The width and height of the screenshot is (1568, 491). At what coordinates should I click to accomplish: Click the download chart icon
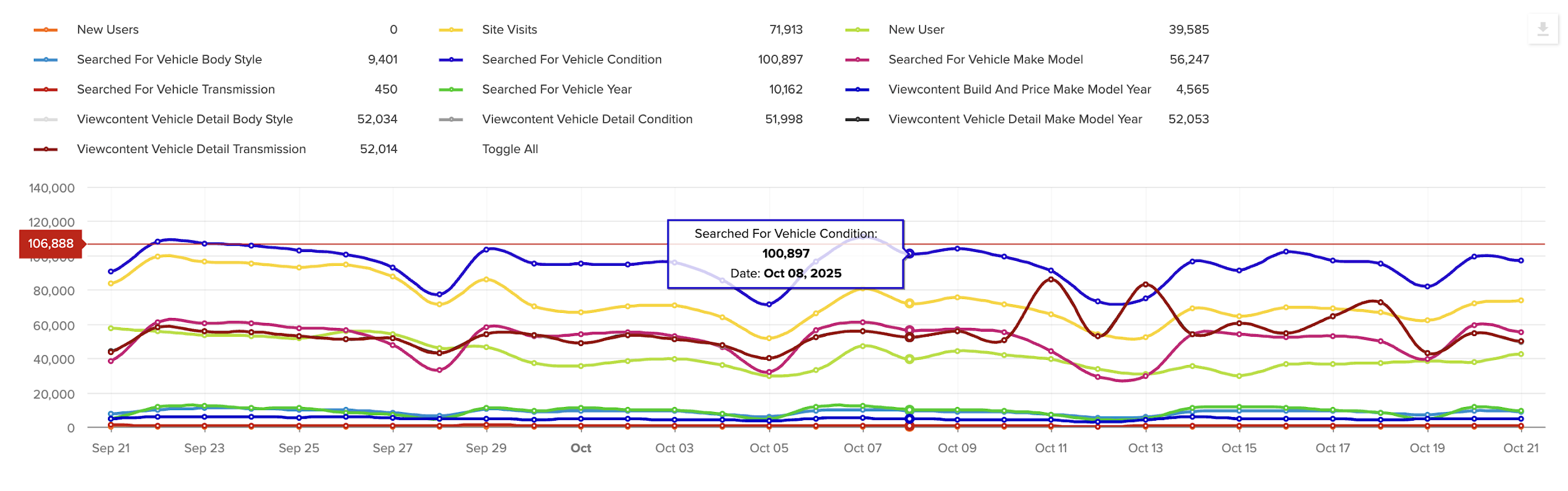coord(1542,29)
